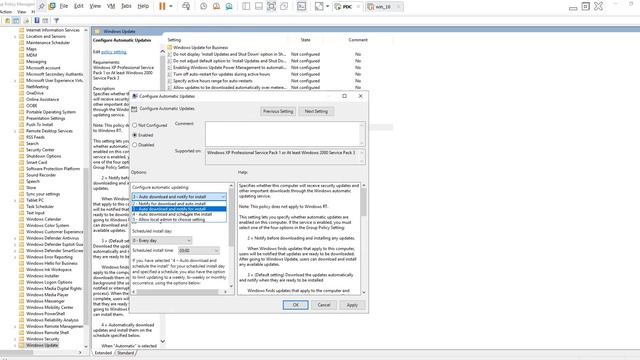Click the stretch guest display icon
The height and width of the screenshot is (360, 640).
point(319,6)
